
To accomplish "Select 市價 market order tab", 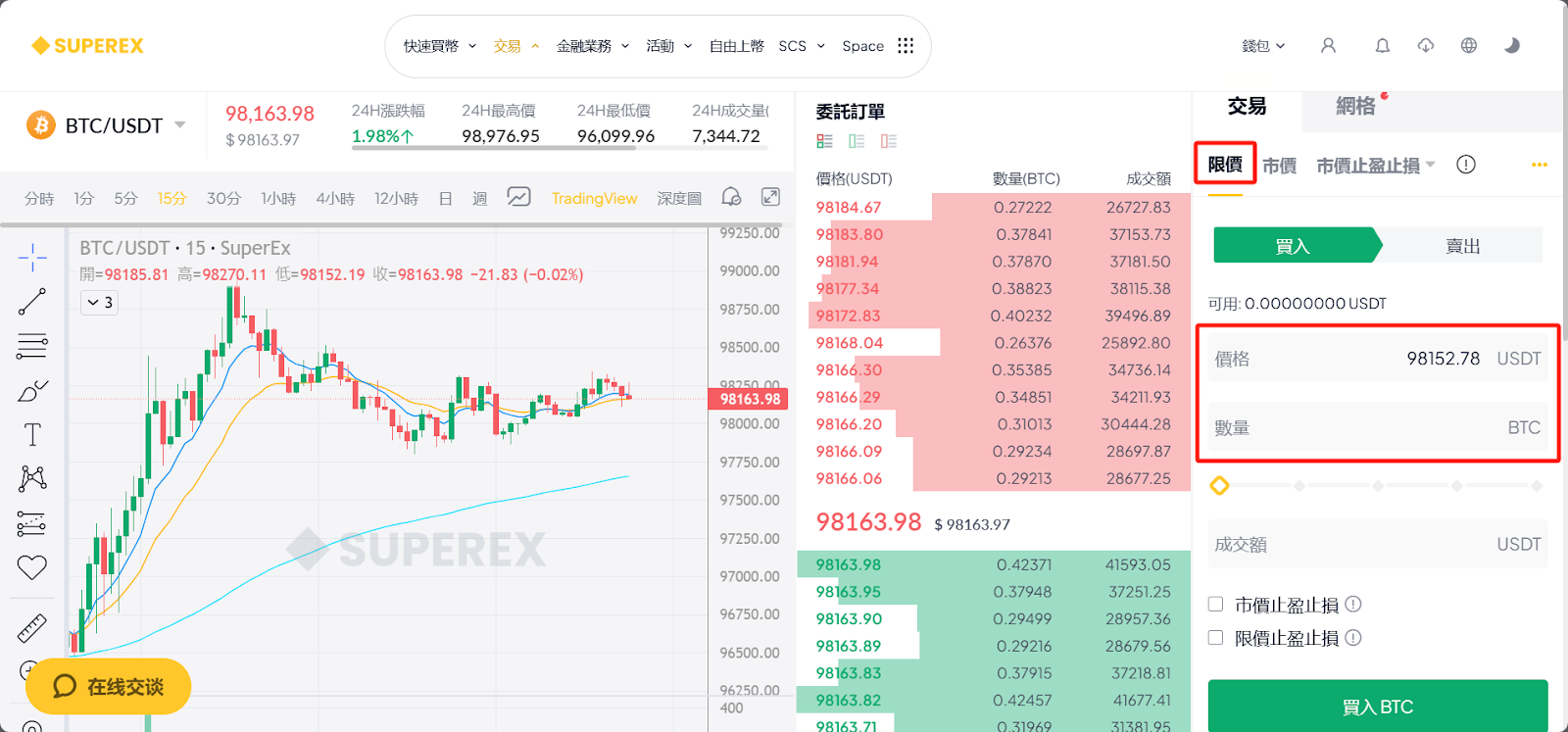I will (1280, 166).
